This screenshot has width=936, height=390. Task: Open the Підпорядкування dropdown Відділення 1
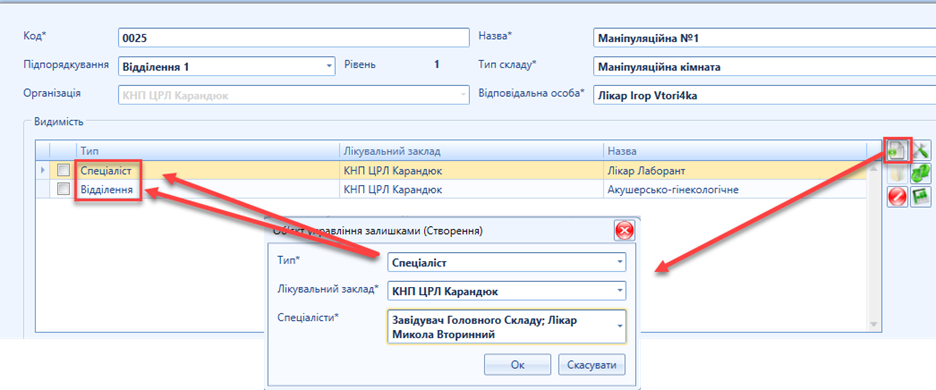coord(328,66)
